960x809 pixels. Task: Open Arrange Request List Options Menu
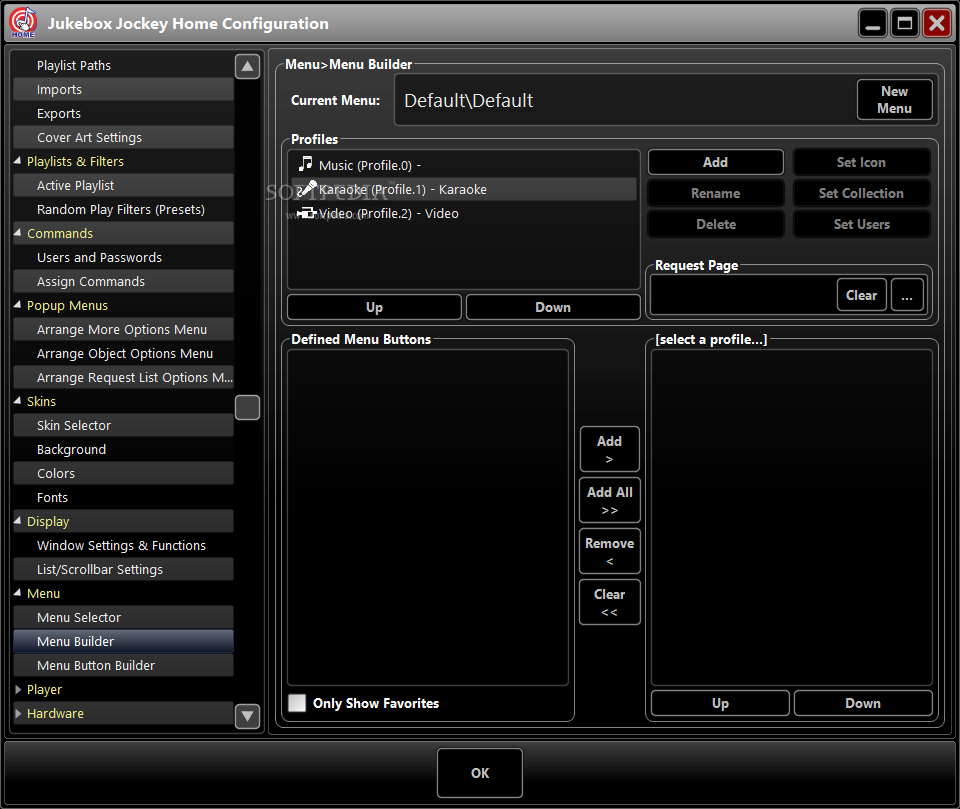pos(123,377)
